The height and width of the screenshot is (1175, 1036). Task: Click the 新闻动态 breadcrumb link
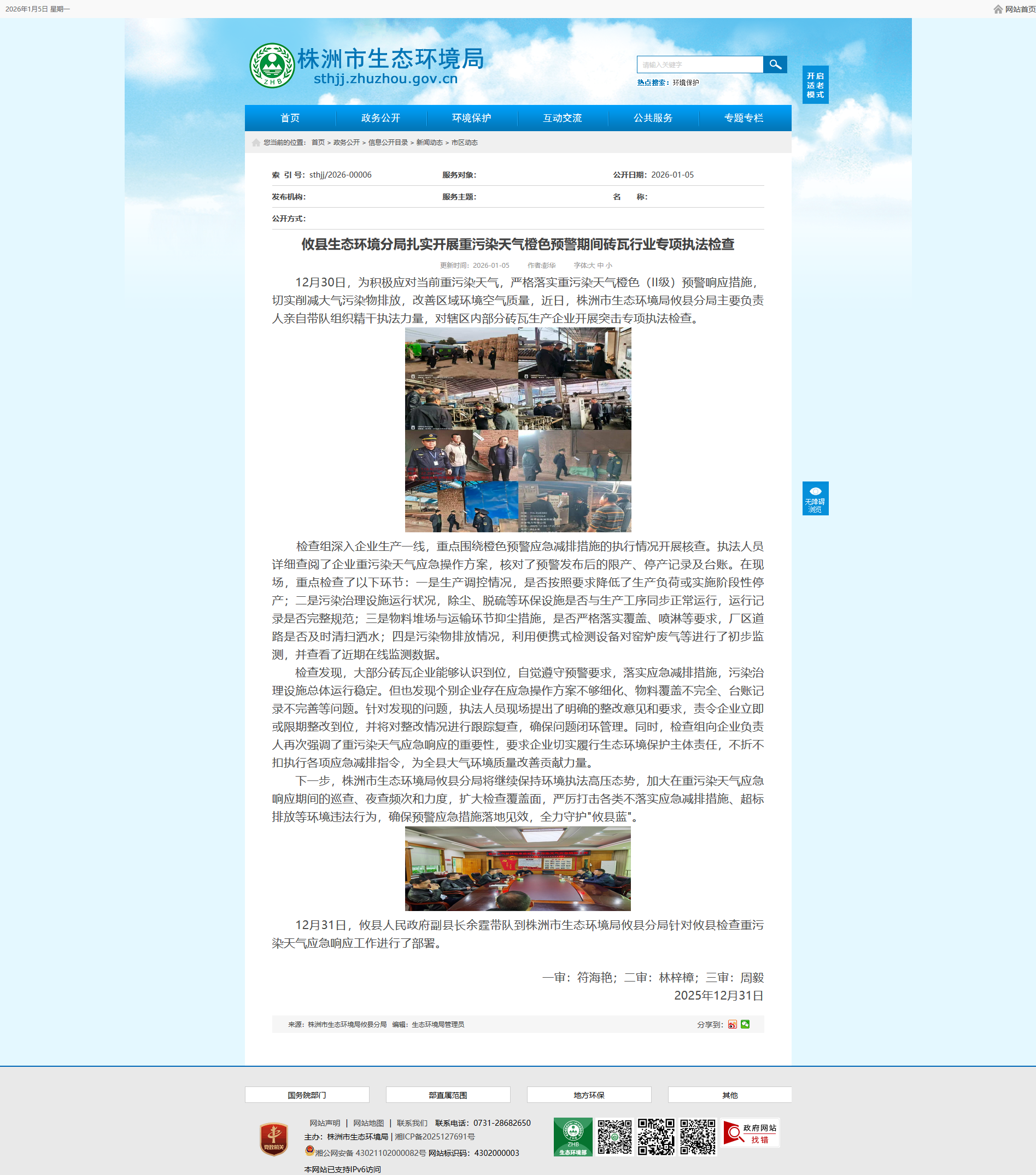pos(429,143)
